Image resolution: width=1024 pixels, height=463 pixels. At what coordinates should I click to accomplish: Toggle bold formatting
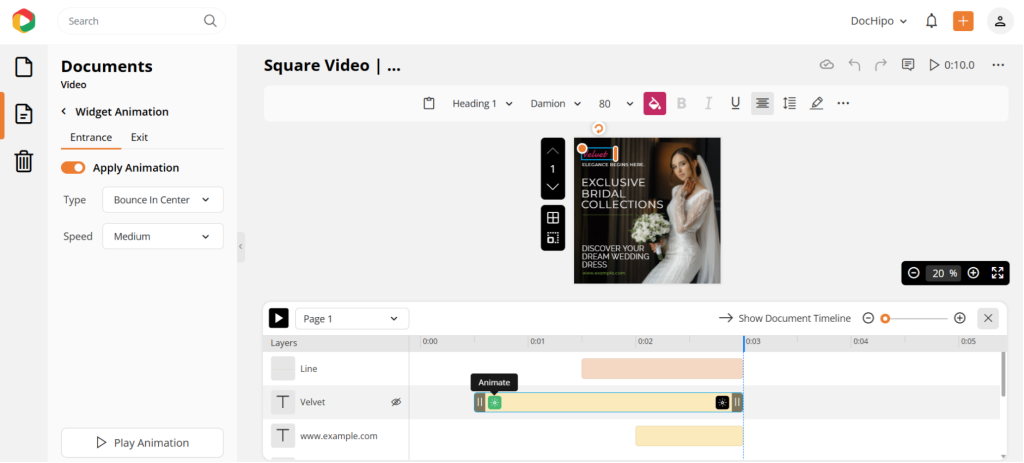[x=681, y=103]
